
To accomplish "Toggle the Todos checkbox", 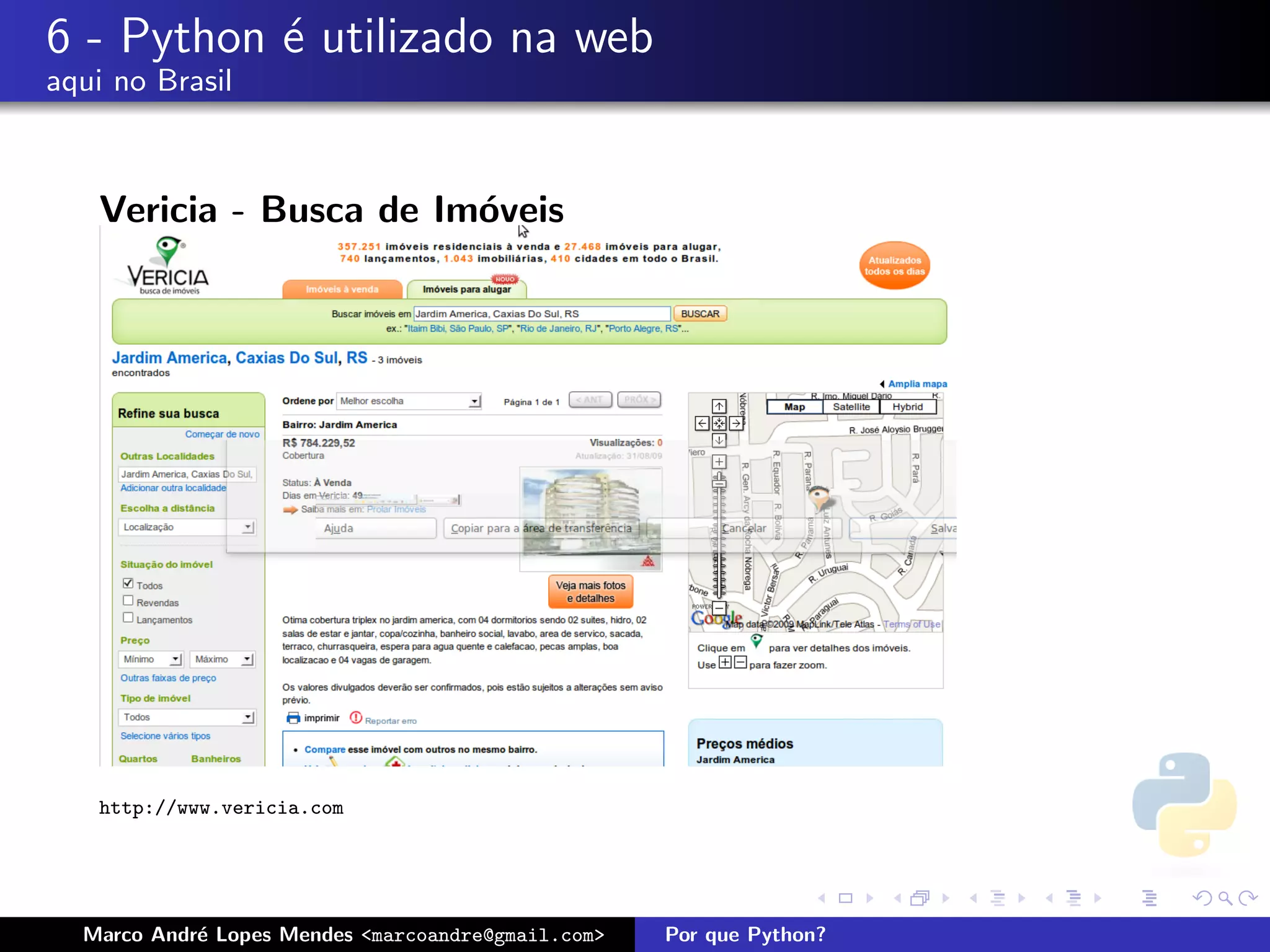I will [128, 583].
